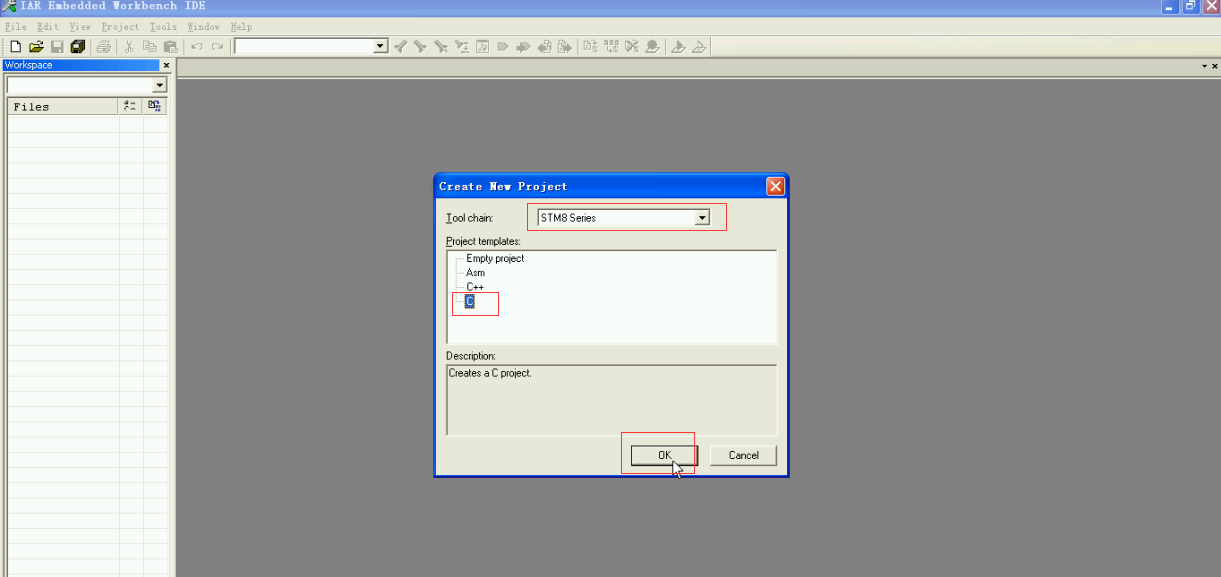Click the Next Bookmark toolbar icon
This screenshot has height=577, width=1221.
point(523,47)
